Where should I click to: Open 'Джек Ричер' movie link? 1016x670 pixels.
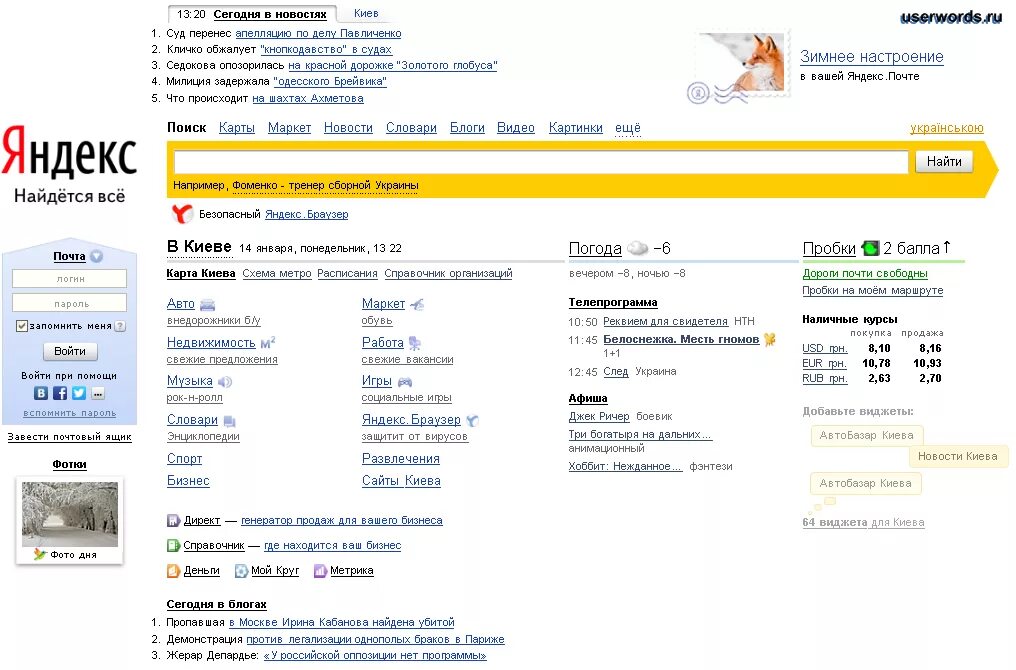pos(599,416)
